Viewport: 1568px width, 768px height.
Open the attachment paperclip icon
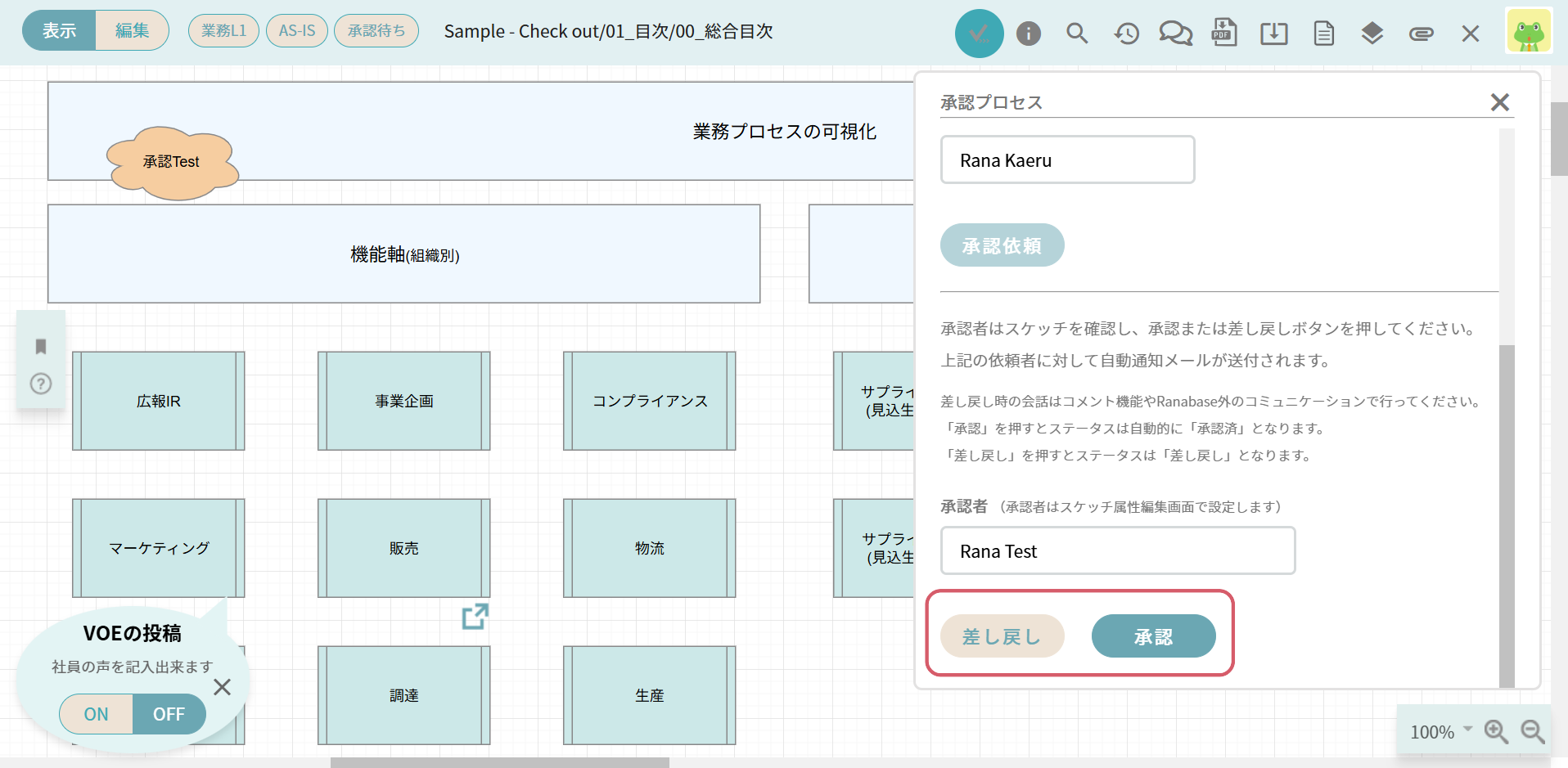pos(1422,34)
